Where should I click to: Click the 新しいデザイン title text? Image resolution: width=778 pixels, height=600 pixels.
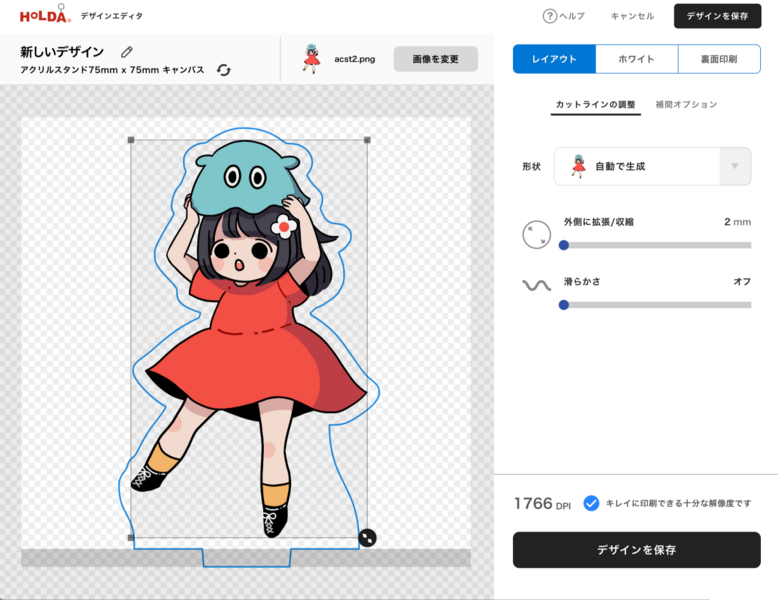coord(62,52)
